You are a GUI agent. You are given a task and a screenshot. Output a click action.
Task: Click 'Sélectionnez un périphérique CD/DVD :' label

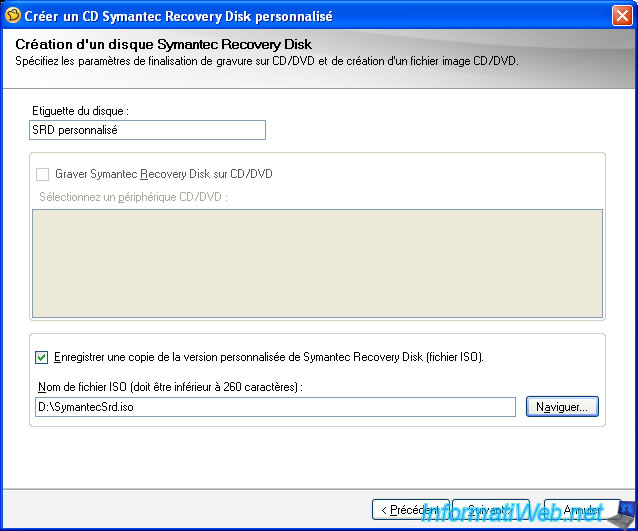pos(133,197)
